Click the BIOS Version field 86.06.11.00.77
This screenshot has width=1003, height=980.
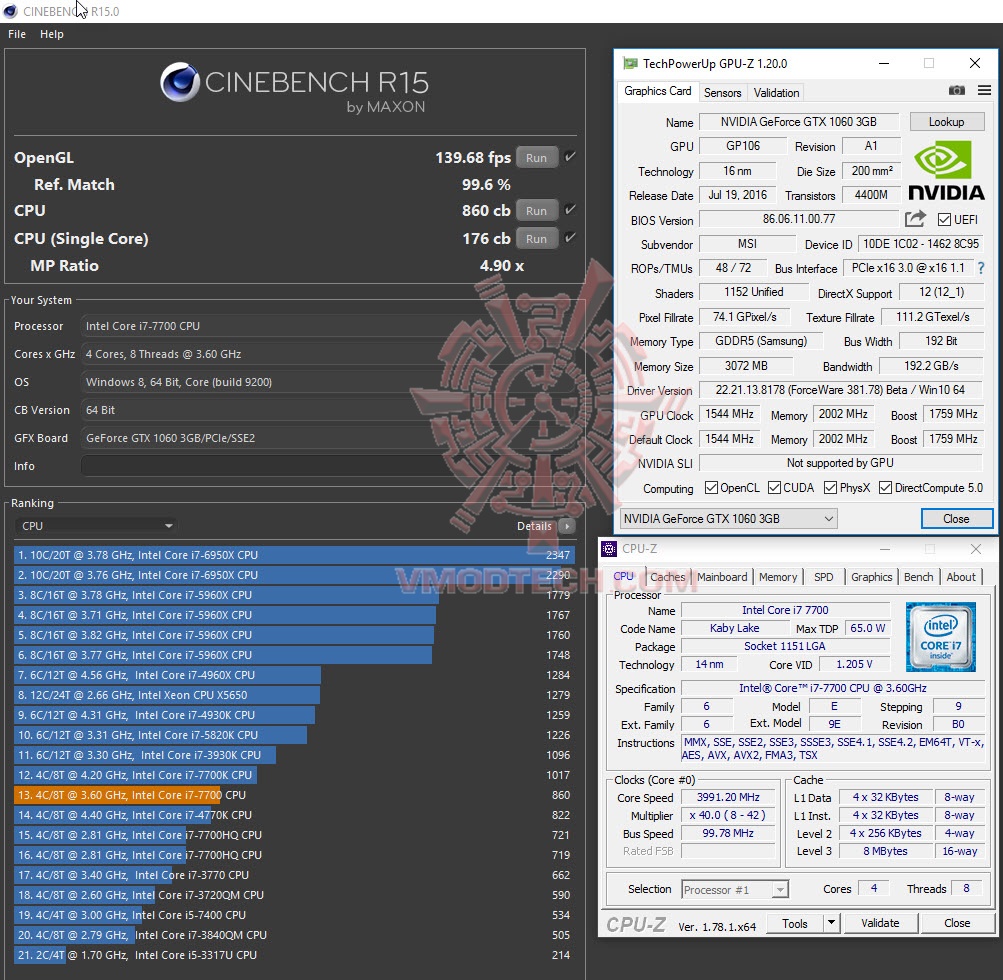[799, 219]
